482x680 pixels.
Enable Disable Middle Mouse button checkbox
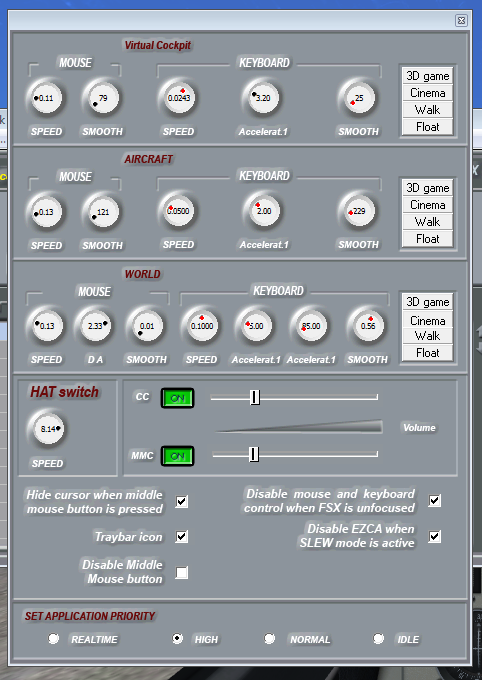pyautogui.click(x=182, y=572)
